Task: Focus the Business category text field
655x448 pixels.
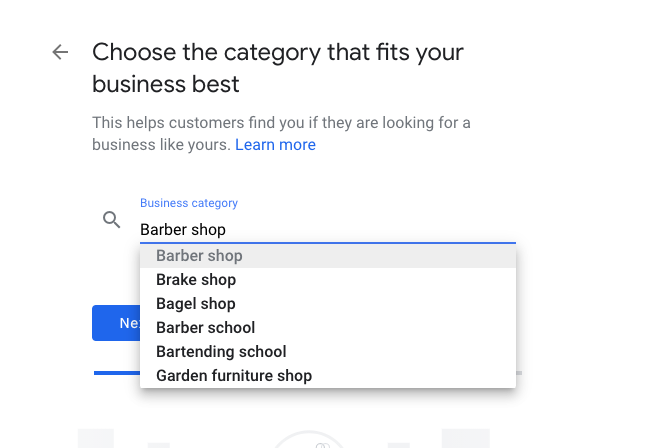Action: tap(328, 230)
